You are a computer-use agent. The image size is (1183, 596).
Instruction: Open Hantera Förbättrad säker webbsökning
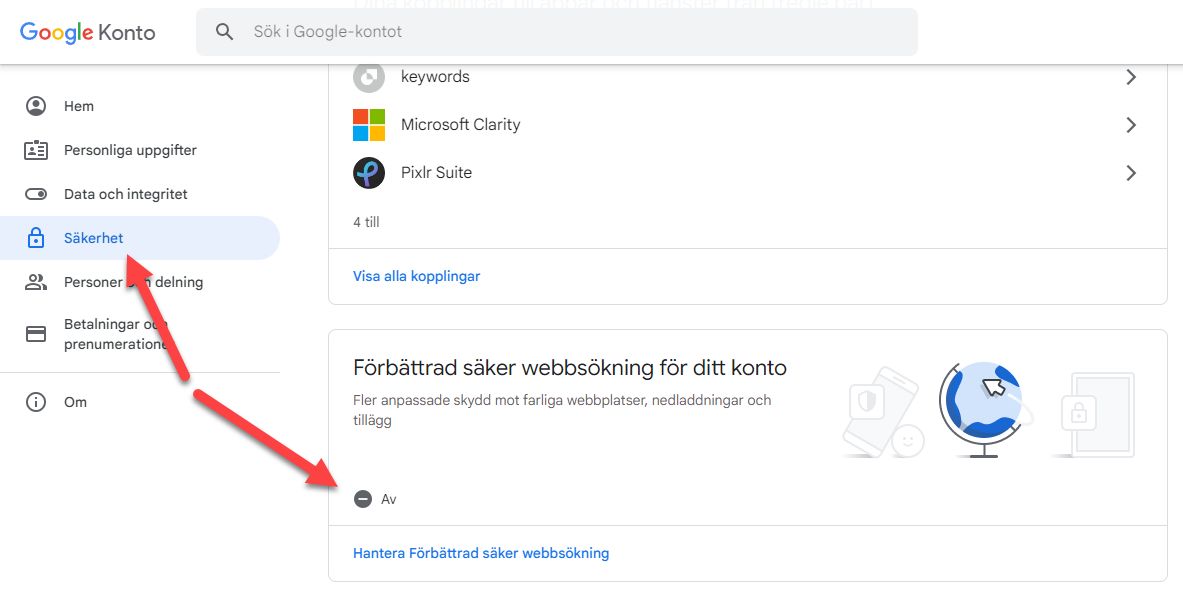(x=480, y=552)
